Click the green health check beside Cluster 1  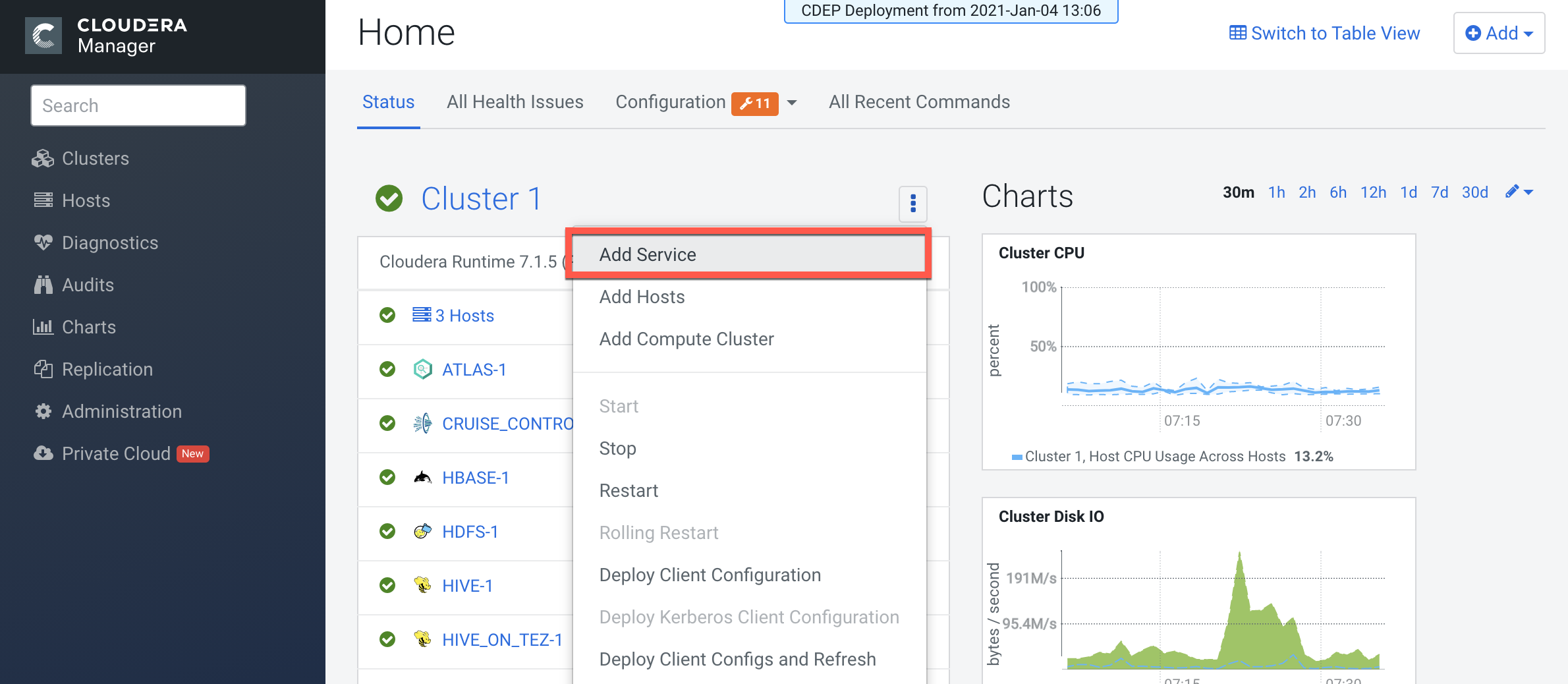[389, 198]
